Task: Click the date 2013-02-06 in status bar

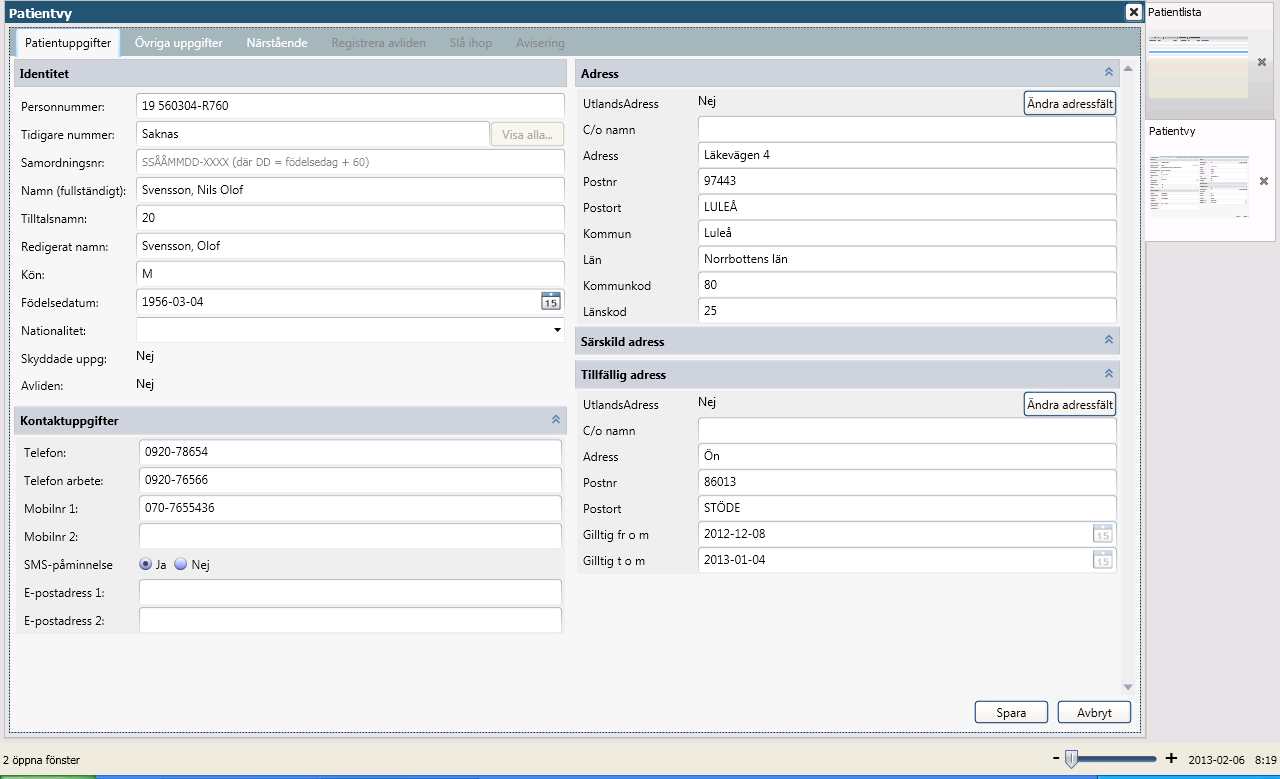Action: pos(1217,760)
